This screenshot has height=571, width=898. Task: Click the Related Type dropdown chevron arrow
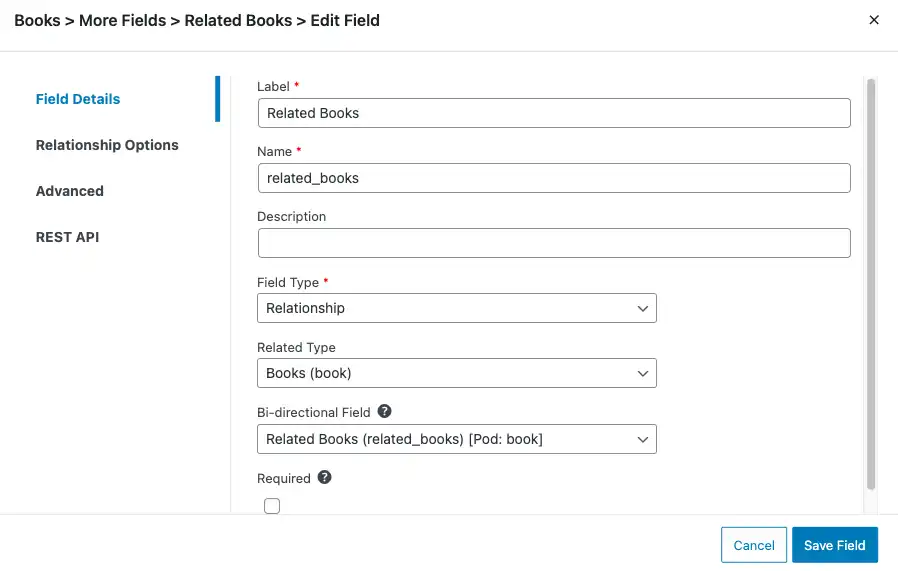tap(643, 373)
